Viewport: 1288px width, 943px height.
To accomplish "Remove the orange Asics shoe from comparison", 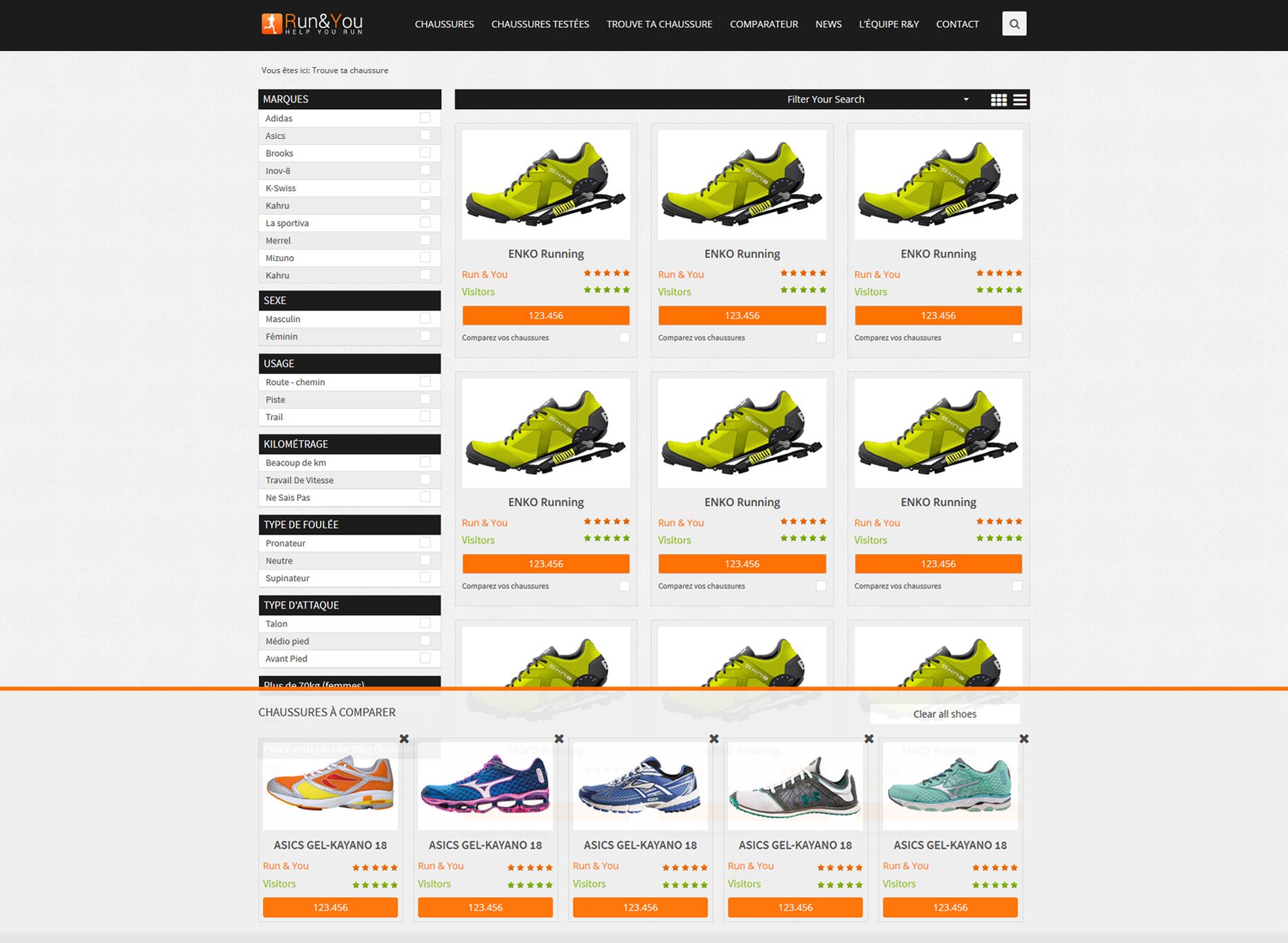I will [x=404, y=738].
